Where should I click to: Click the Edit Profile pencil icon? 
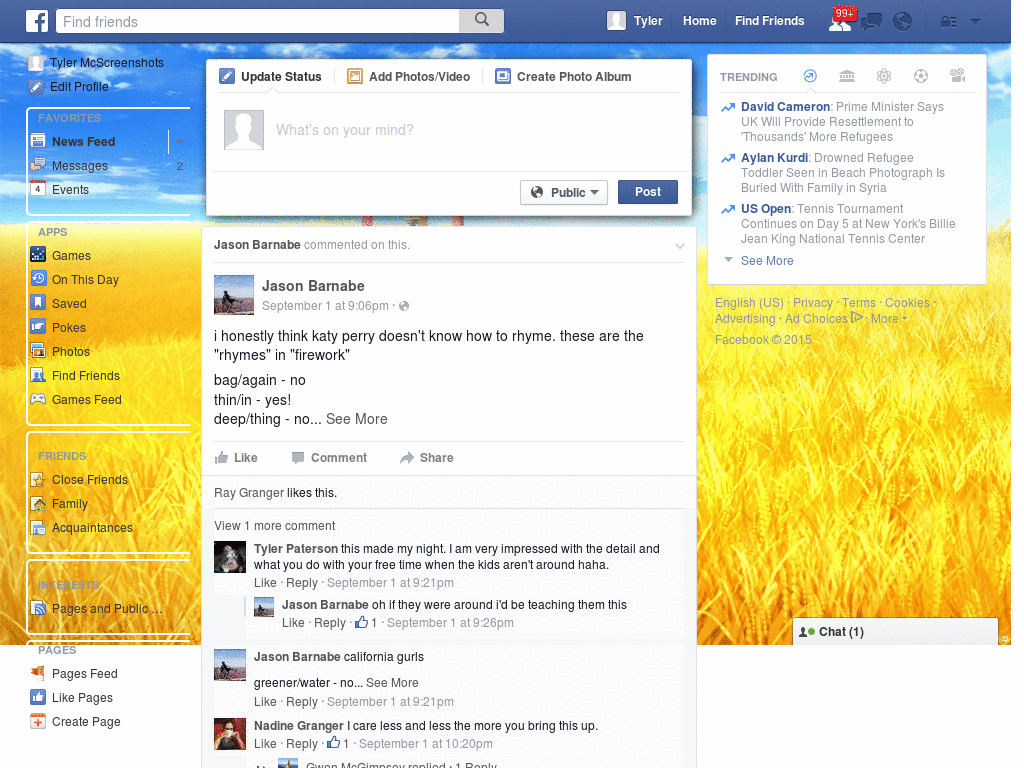(36, 87)
